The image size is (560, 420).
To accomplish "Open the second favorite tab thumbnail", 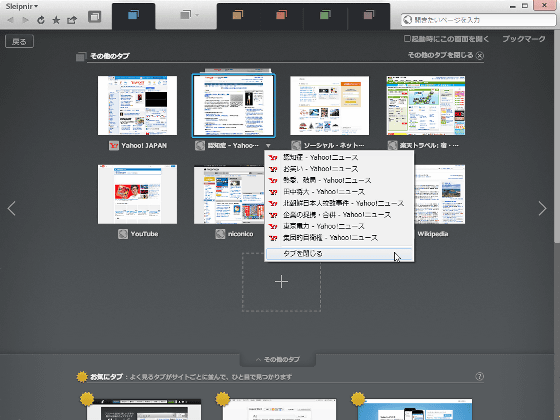I will pyautogui.click(x=279, y=410).
